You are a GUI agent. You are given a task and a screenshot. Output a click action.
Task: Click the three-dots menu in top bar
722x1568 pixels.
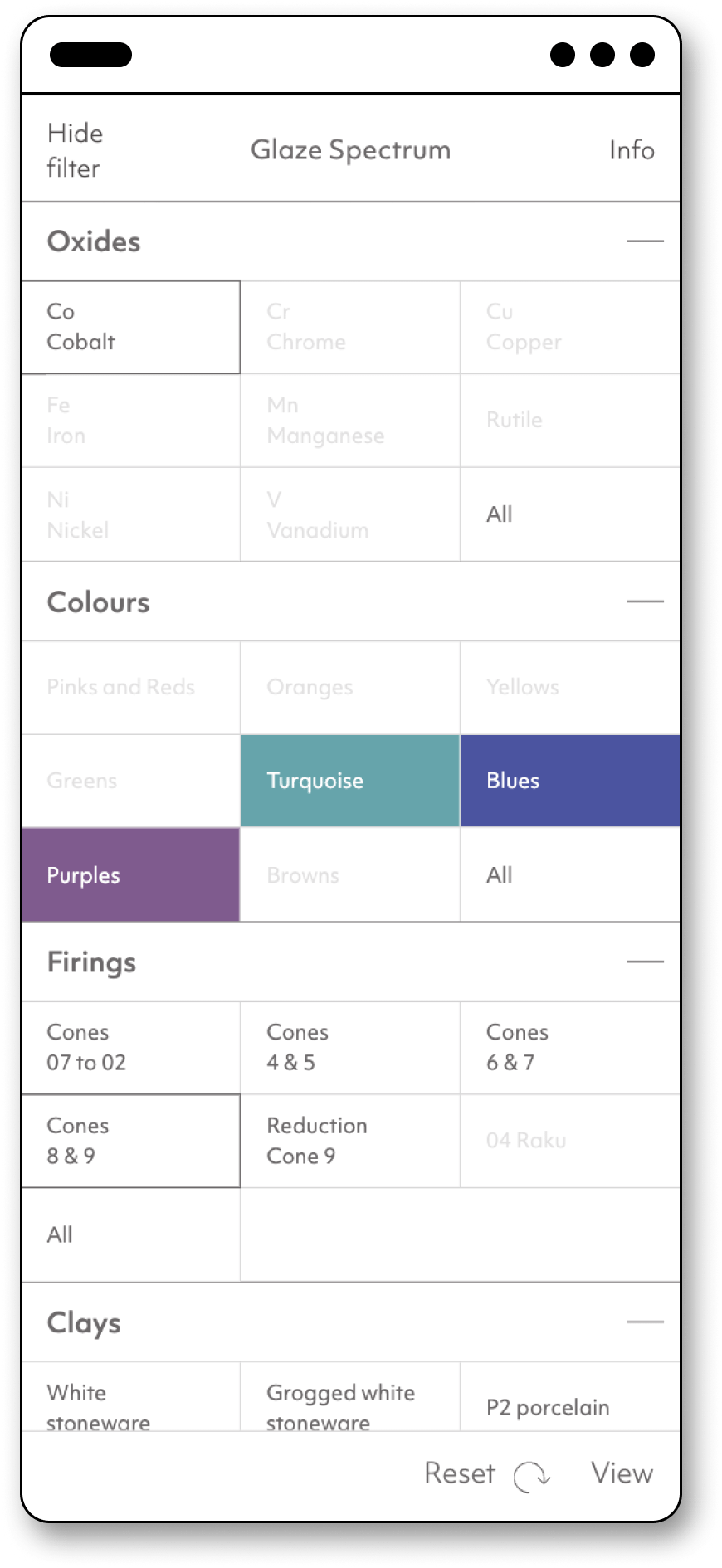[602, 55]
